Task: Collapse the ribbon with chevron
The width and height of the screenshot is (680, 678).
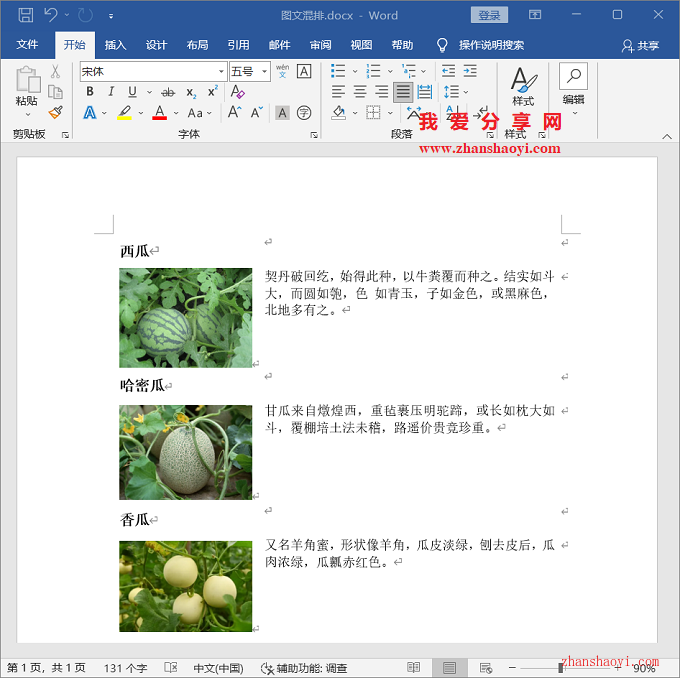Action: (667, 137)
